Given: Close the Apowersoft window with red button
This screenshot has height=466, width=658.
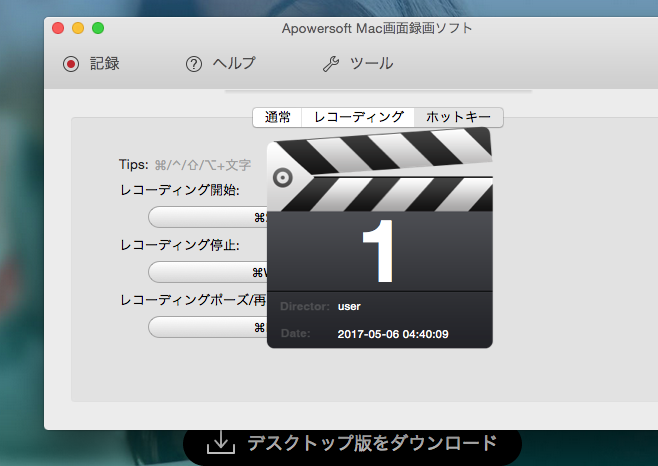Looking at the screenshot, I should point(58,28).
